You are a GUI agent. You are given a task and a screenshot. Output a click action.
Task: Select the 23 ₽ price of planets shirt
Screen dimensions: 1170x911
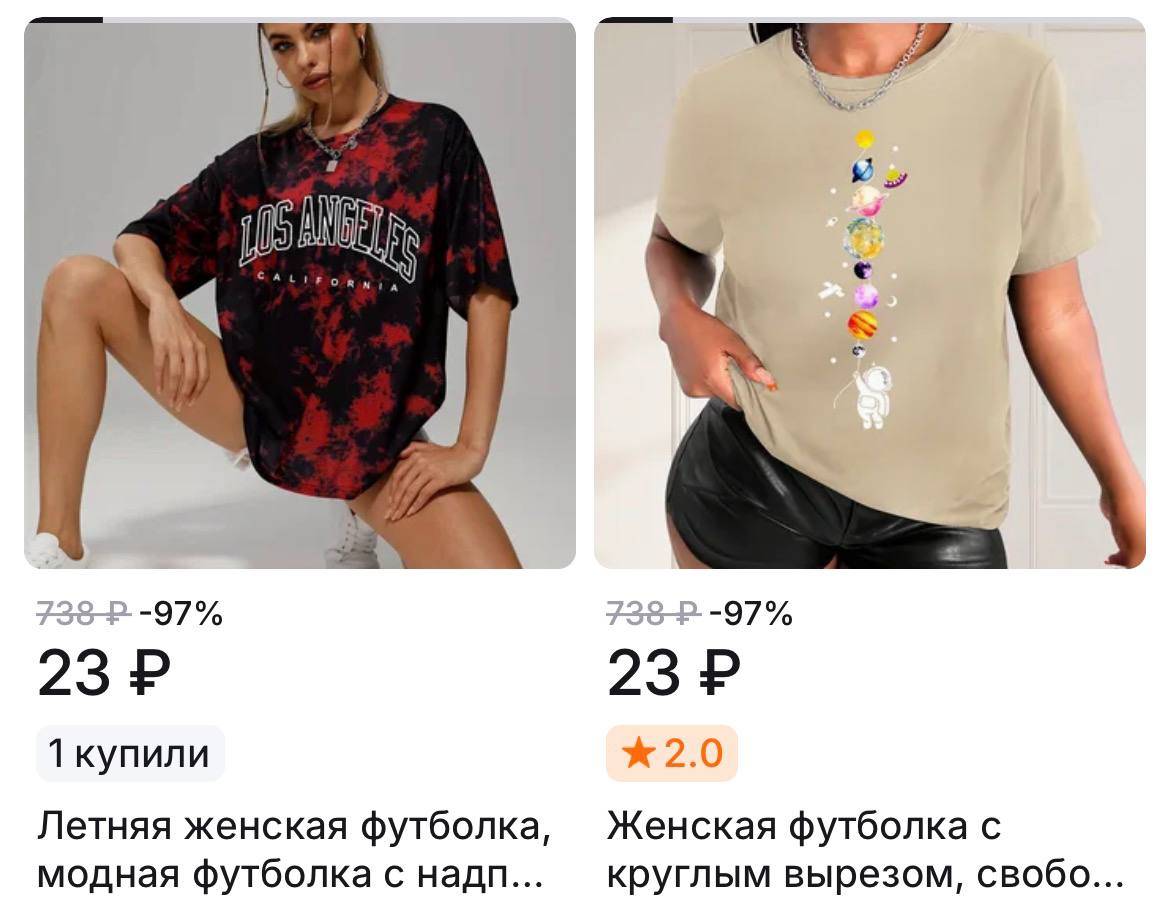[x=674, y=673]
